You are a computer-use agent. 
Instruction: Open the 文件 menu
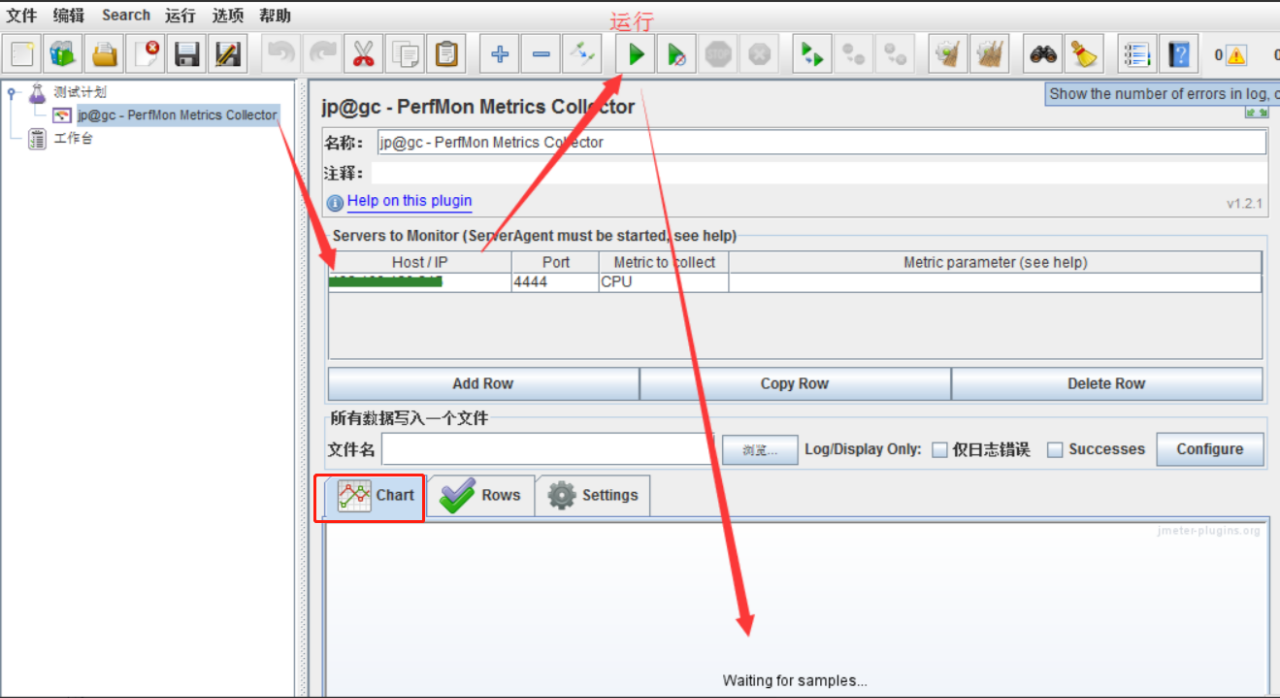[22, 15]
